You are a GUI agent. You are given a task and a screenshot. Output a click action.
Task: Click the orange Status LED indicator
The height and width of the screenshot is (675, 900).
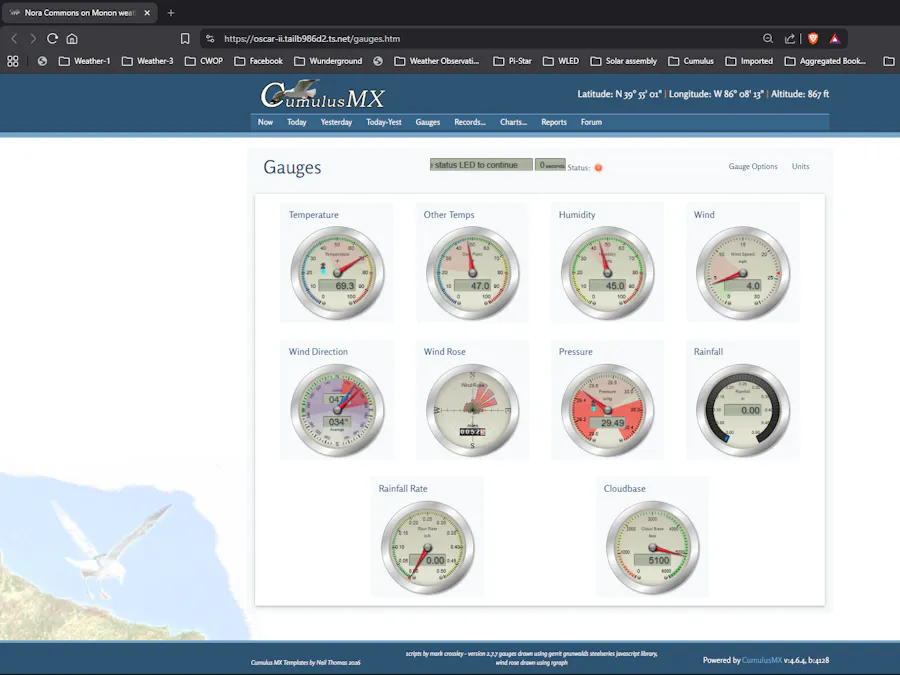(x=597, y=168)
